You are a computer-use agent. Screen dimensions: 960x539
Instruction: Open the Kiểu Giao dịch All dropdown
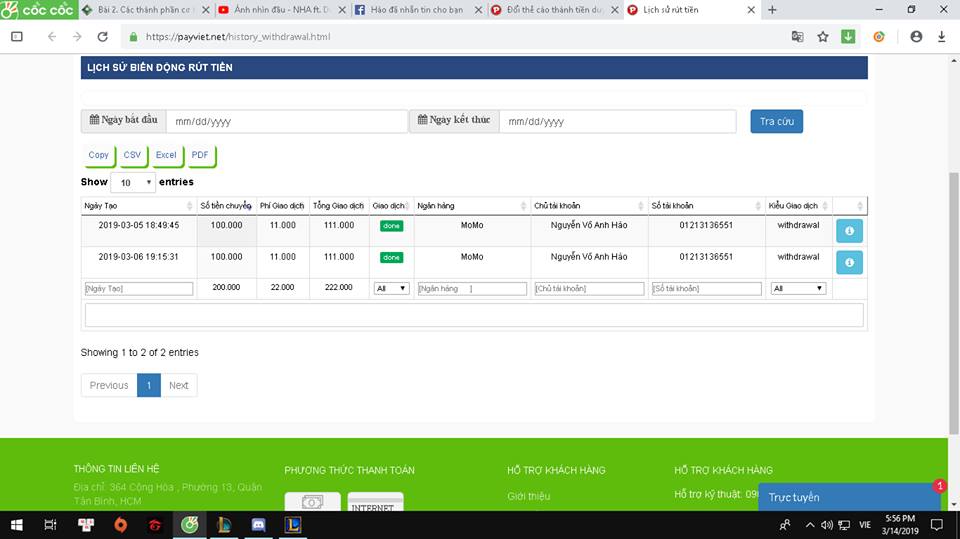(798, 288)
